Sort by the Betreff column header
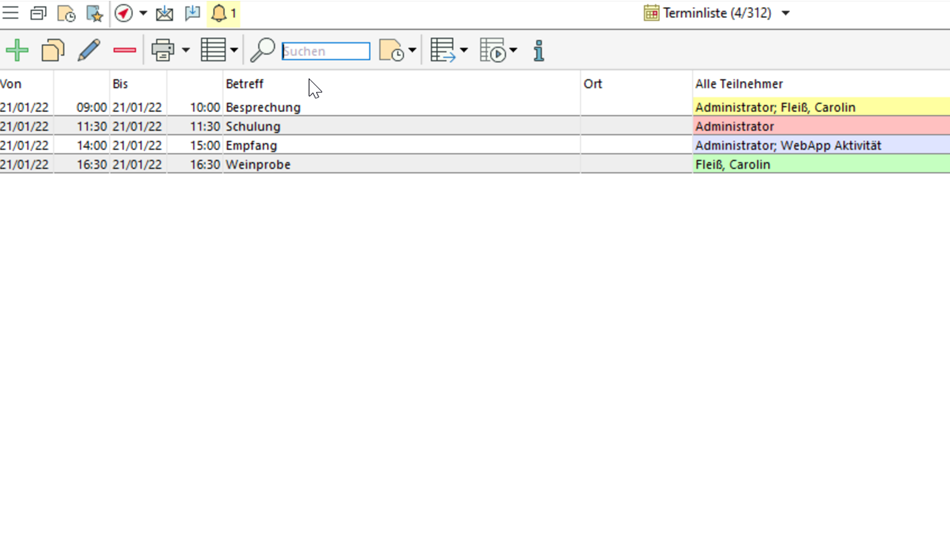The width and height of the screenshot is (950, 538). pos(245,84)
